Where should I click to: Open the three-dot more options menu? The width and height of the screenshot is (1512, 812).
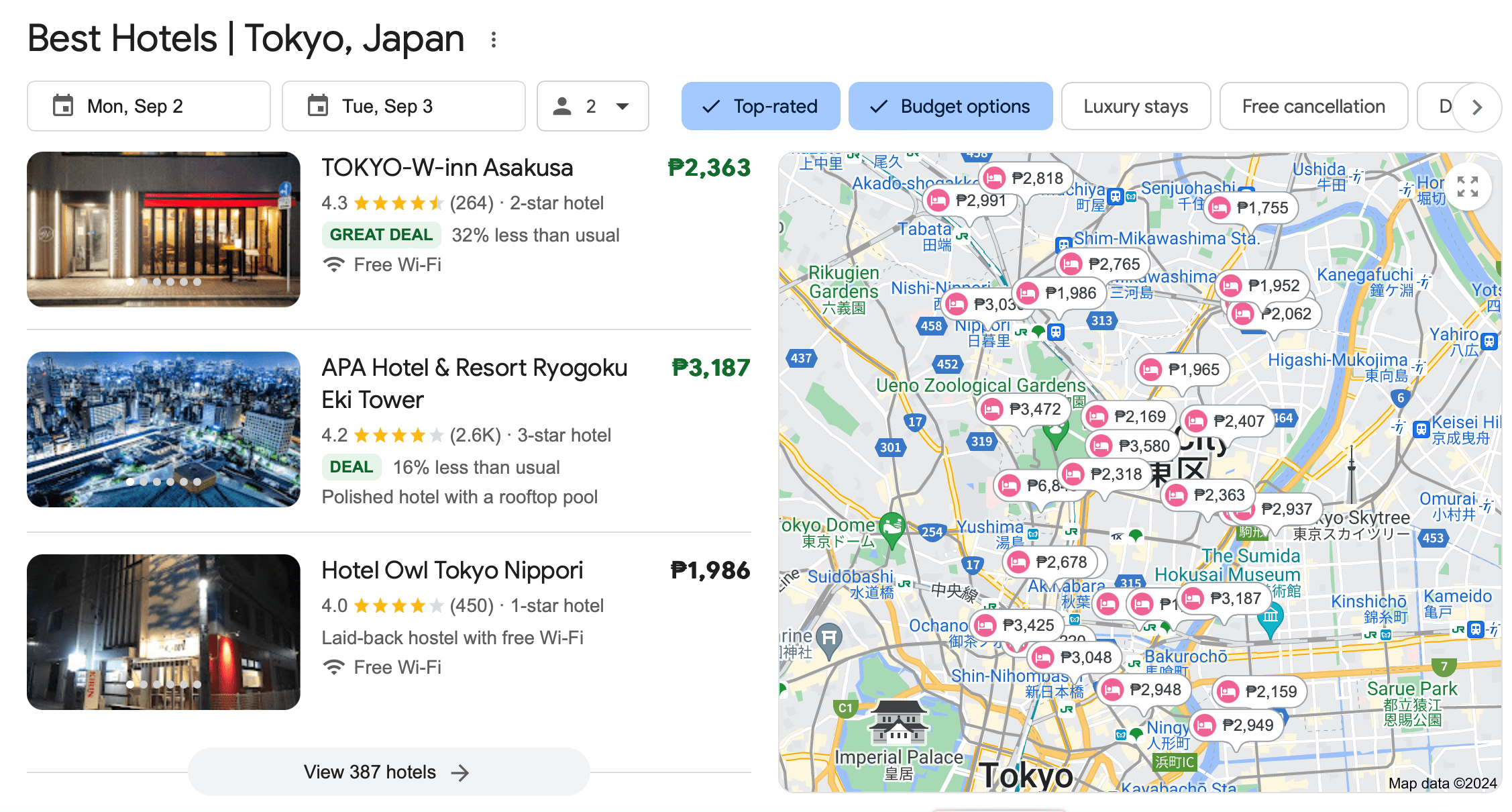pyautogui.click(x=494, y=40)
